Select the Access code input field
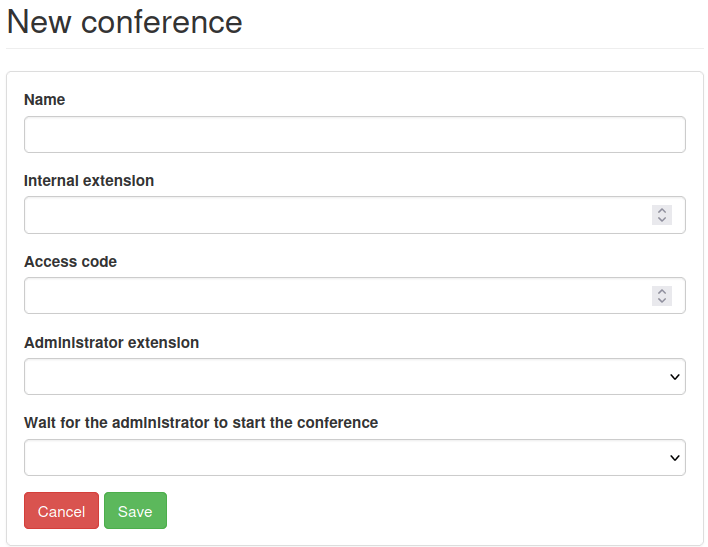Viewport: 708px width, 547px height. click(330, 296)
